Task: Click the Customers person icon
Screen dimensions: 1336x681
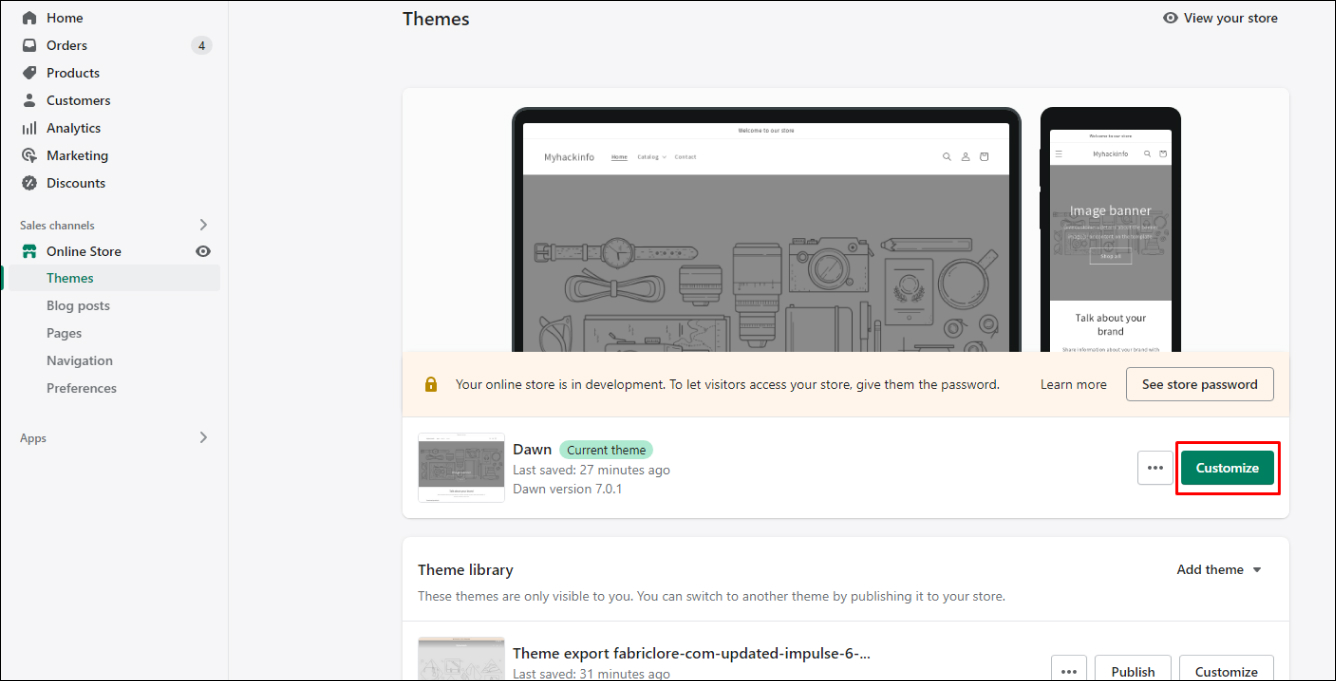Action: [x=29, y=100]
